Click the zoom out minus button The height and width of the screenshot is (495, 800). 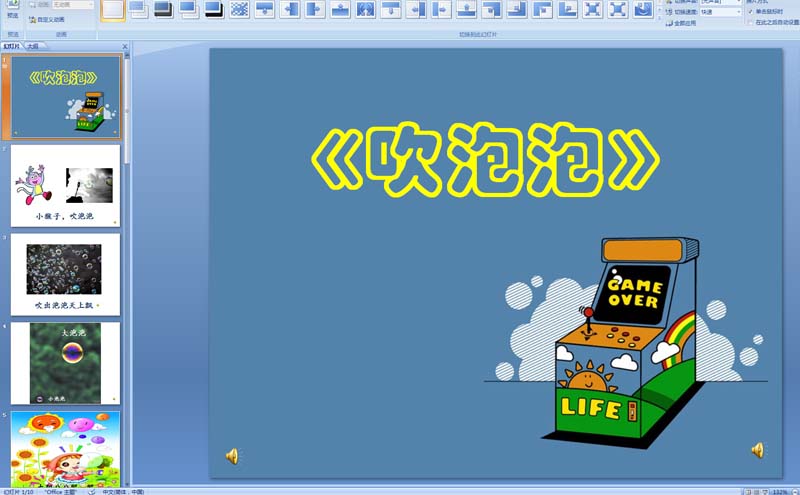pos(794,492)
